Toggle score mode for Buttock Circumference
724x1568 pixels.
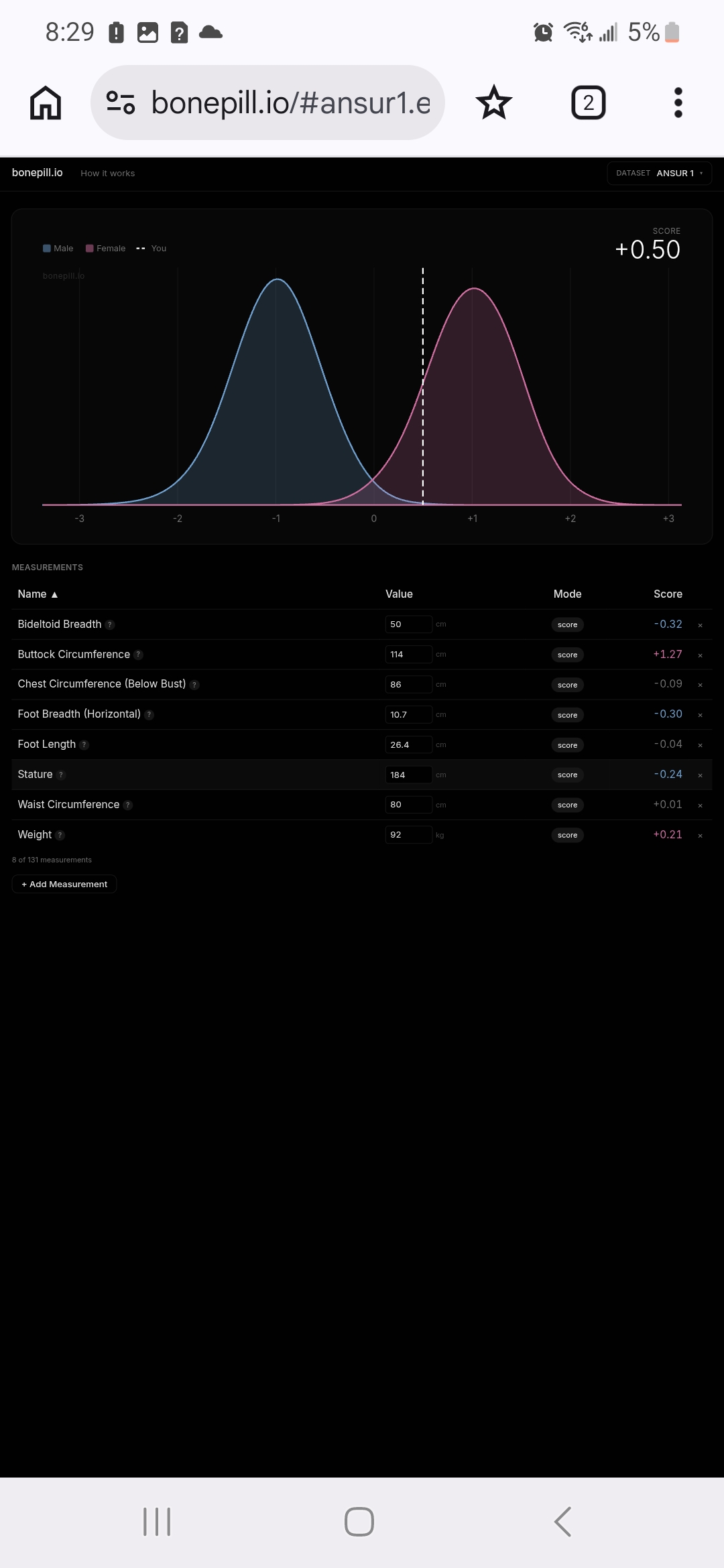point(567,655)
